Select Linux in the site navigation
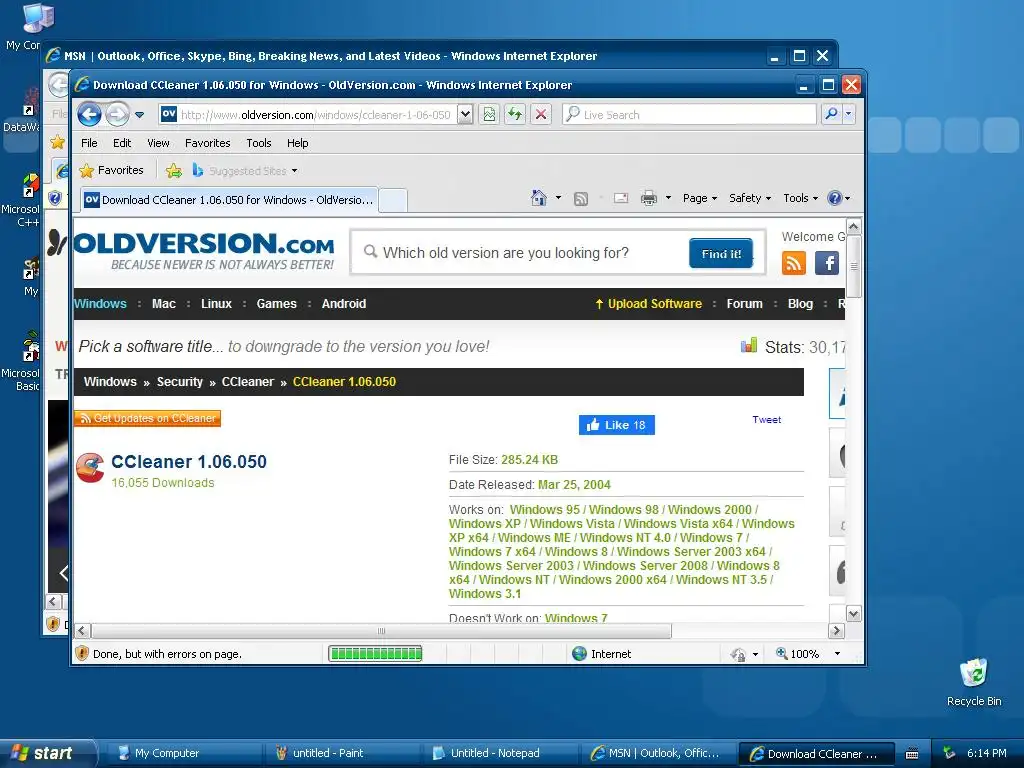This screenshot has width=1024, height=768. 216,304
